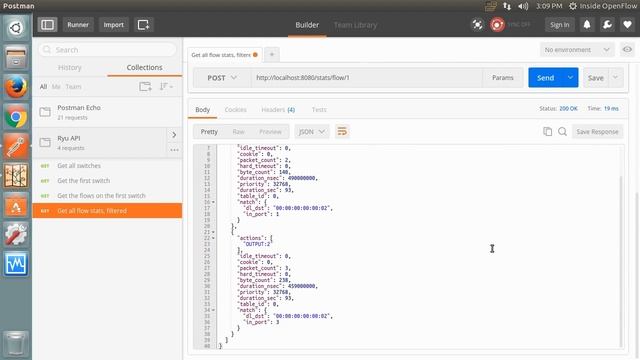The height and width of the screenshot is (360, 640).
Task: Click the Save button
Action: pos(596,78)
